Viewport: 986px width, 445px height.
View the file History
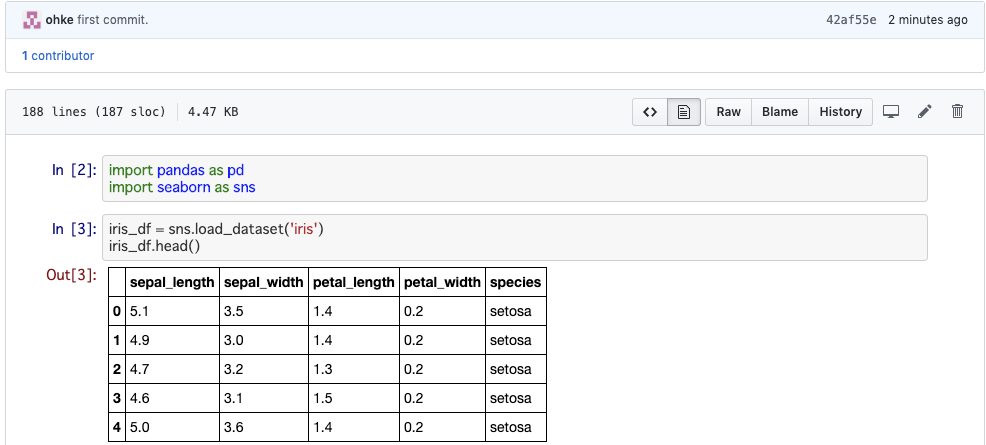click(x=840, y=112)
